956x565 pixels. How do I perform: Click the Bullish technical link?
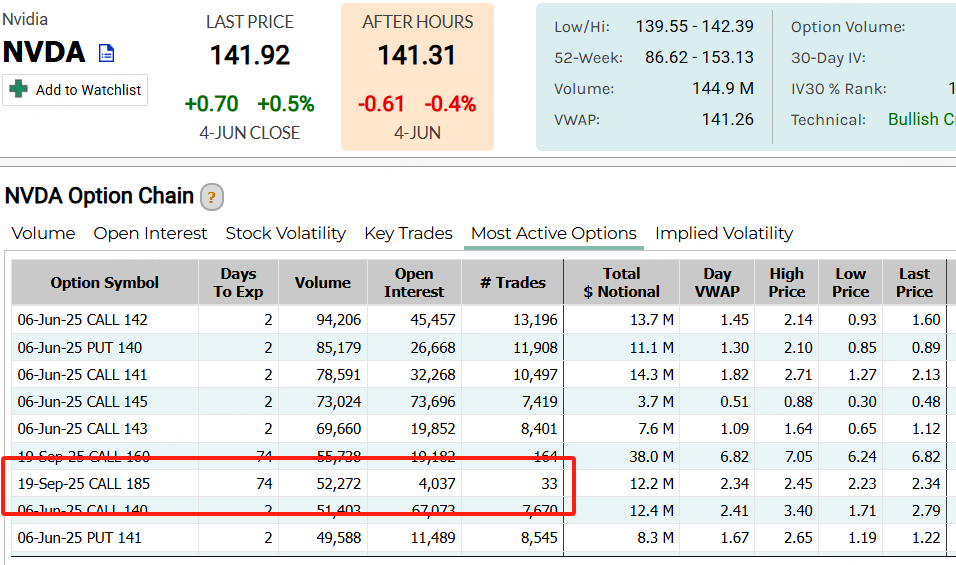(x=922, y=119)
